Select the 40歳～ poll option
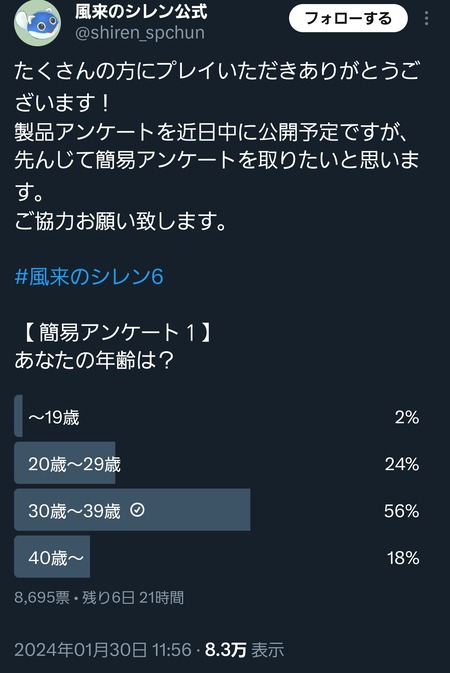 (217, 557)
